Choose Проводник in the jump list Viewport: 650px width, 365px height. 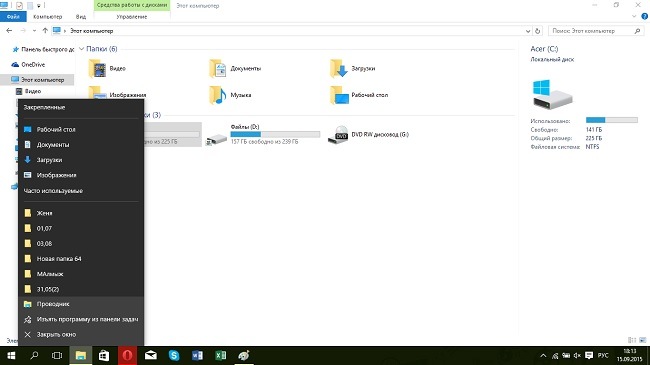(81, 304)
